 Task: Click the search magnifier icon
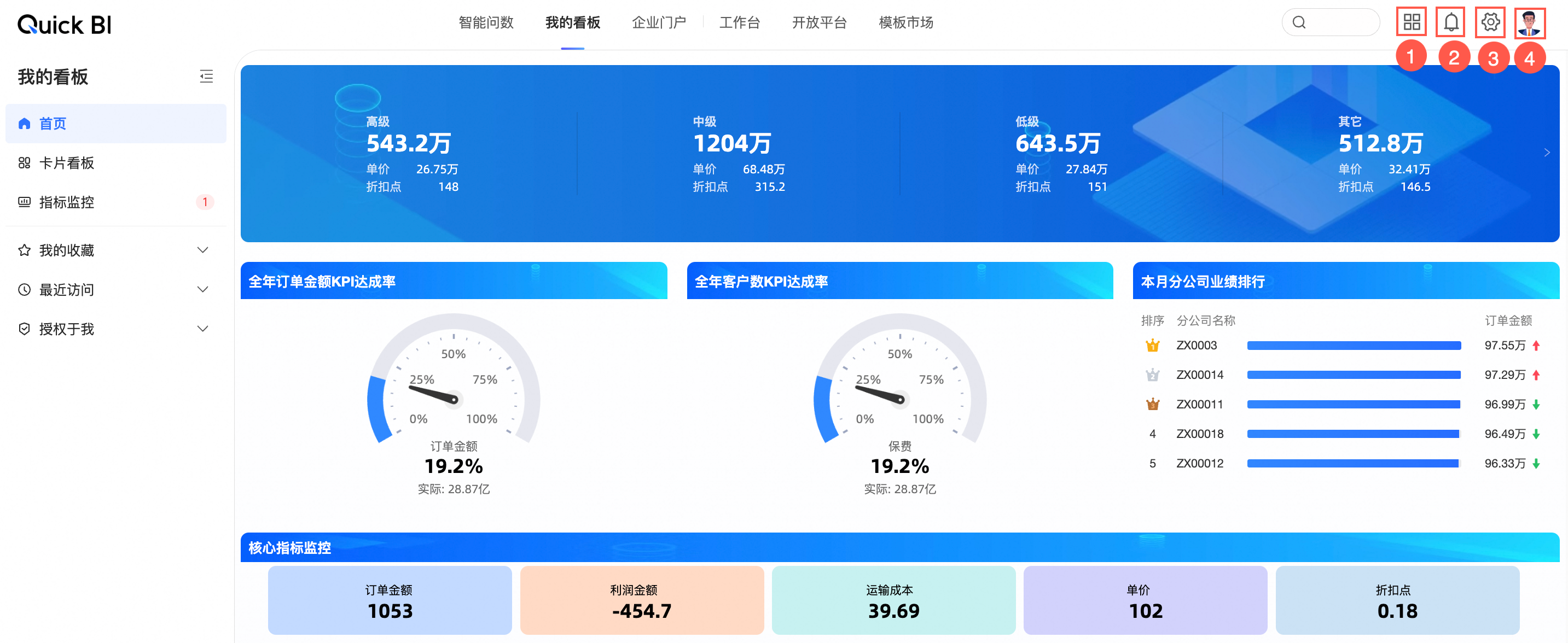click(1299, 22)
